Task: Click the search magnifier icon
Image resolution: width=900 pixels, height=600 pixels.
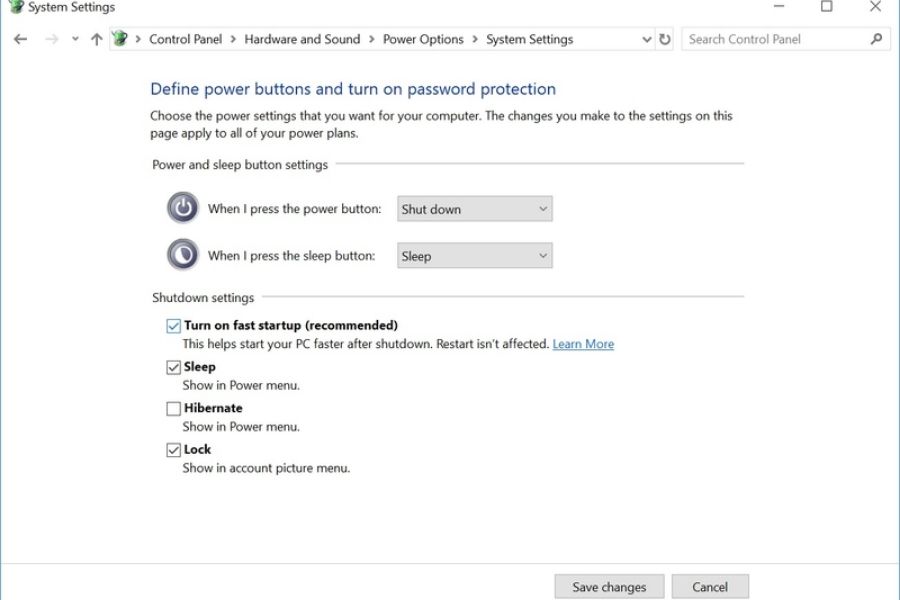Action: (x=876, y=39)
